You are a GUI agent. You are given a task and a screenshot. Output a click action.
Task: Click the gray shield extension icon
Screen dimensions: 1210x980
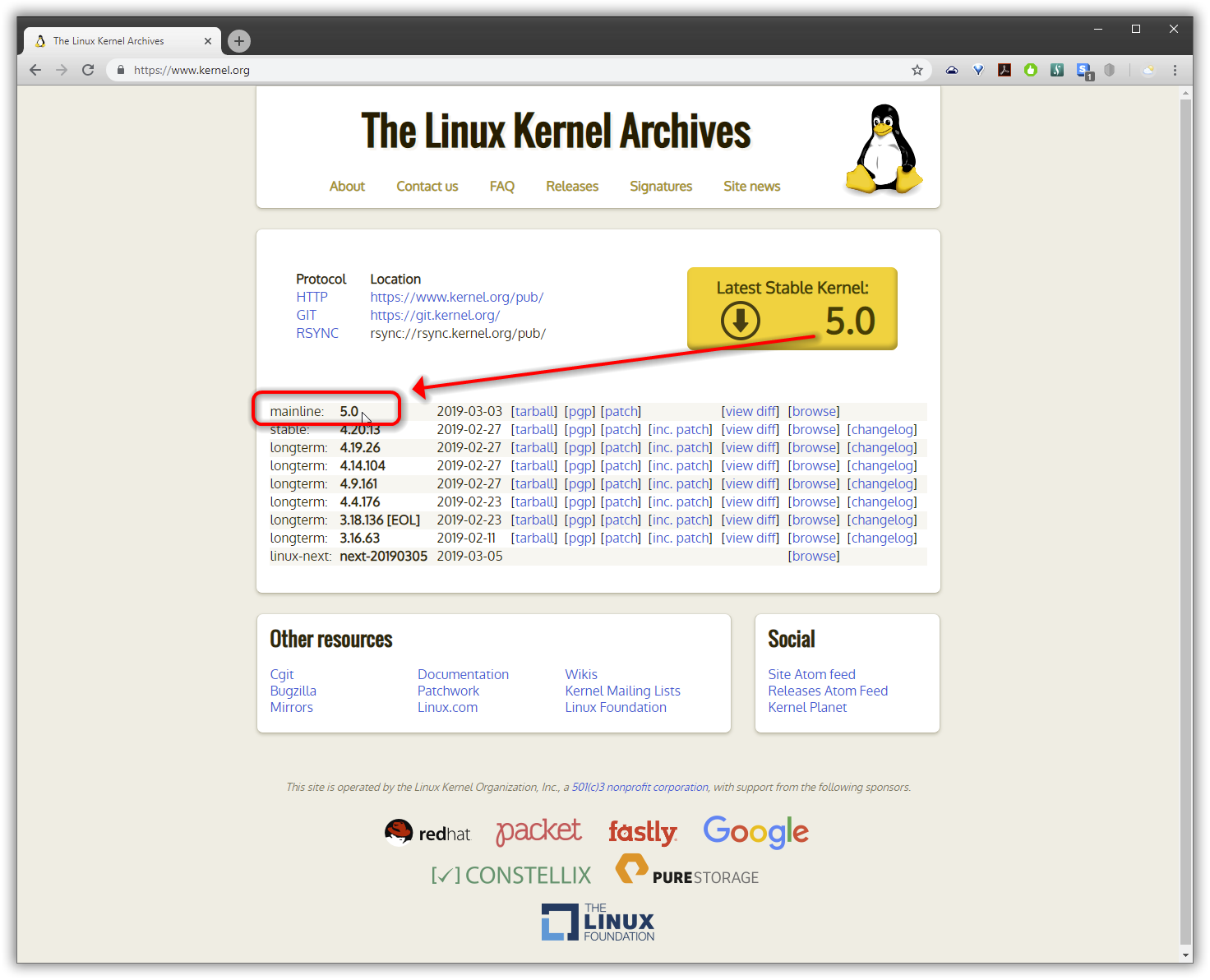(x=1110, y=70)
